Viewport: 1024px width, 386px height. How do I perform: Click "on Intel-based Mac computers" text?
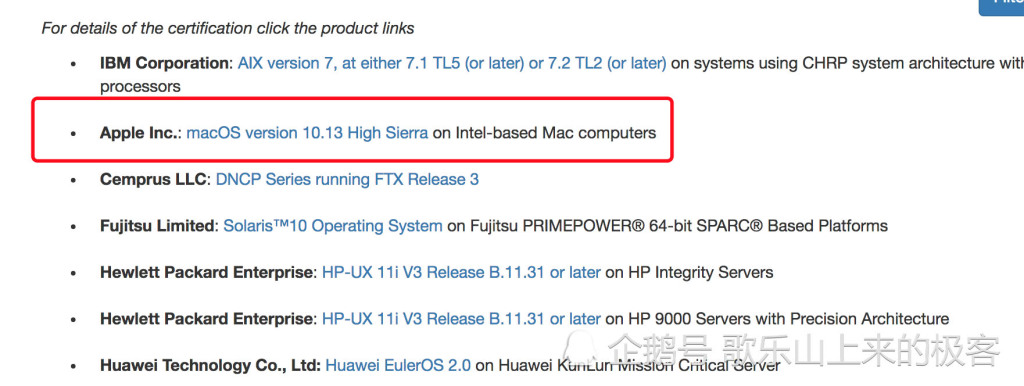(545, 133)
